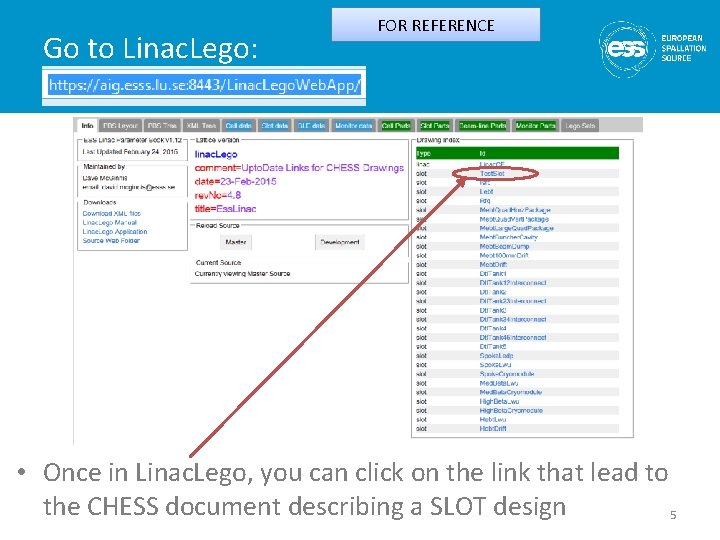The height and width of the screenshot is (540, 720).
Task: Open the DtlTank3 drawing link
Action: click(x=493, y=310)
